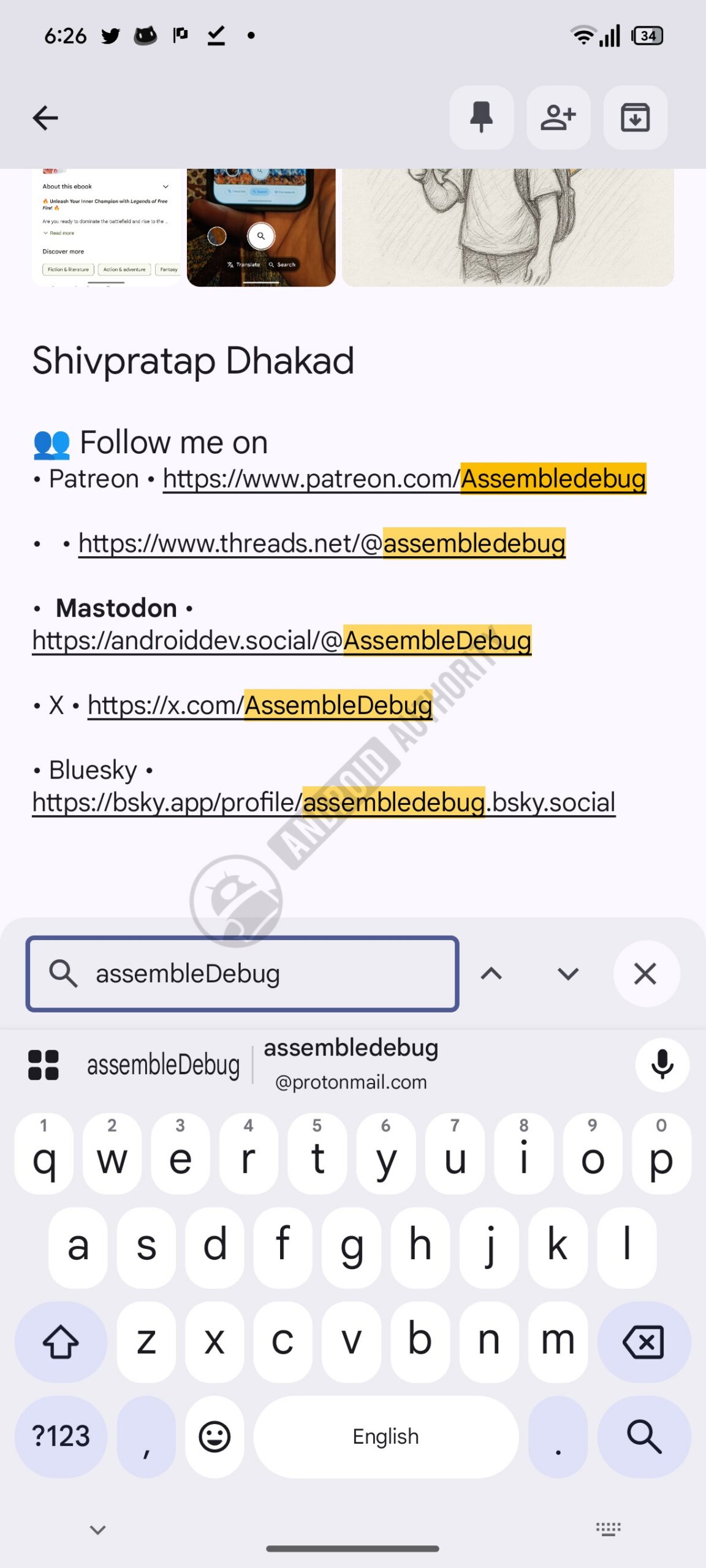Choose the assembleDebug suggestion
Screen dimensions: 706x1568
click(163, 1065)
